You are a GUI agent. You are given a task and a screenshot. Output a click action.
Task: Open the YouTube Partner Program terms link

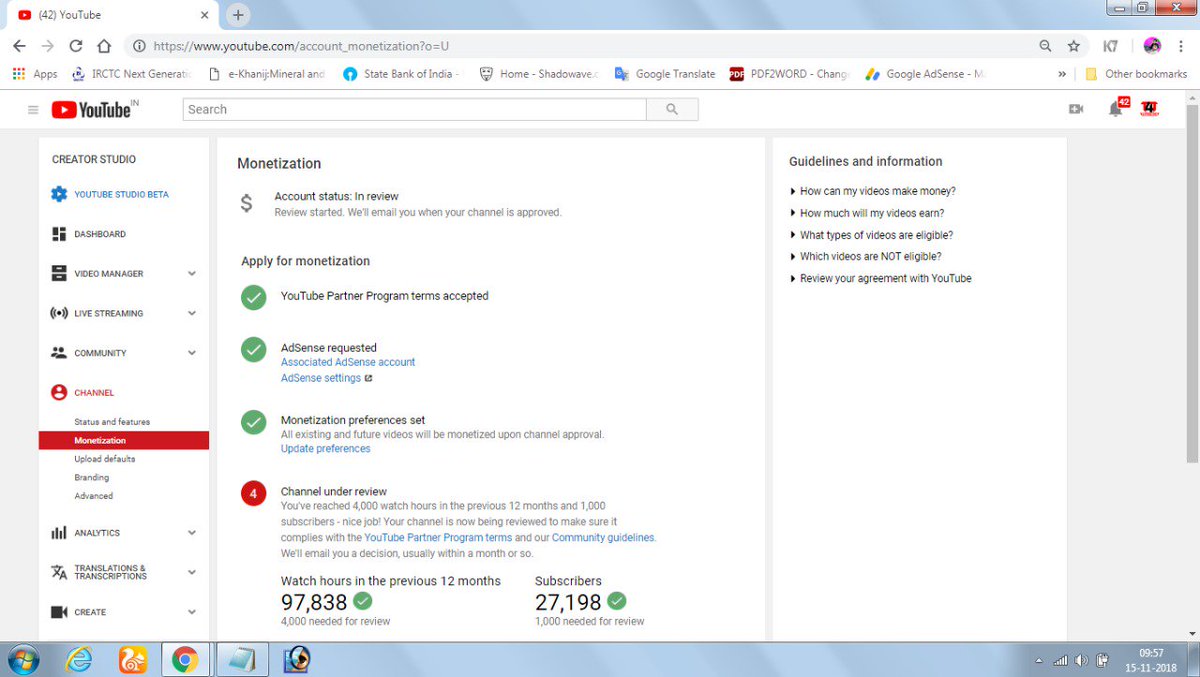438,538
